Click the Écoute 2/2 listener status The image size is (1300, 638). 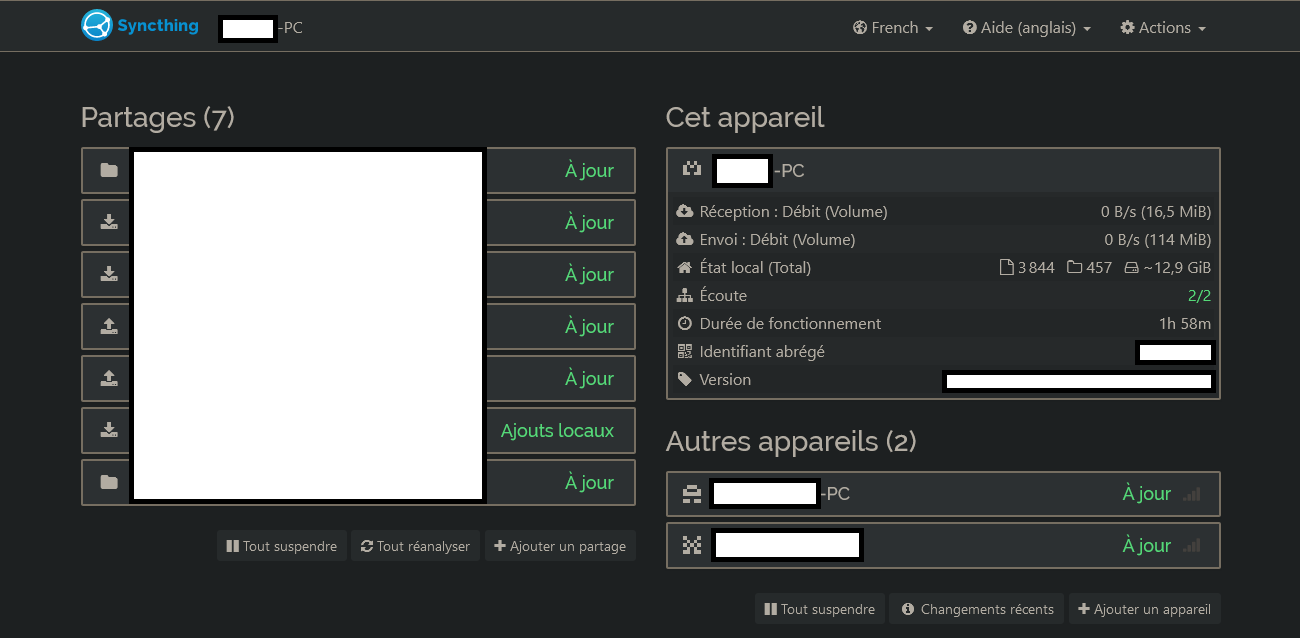pyautogui.click(x=1198, y=296)
